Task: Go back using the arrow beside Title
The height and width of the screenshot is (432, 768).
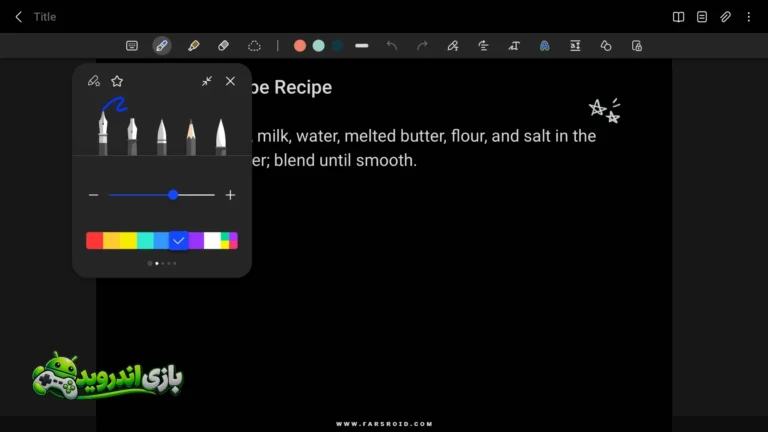Action: tap(19, 17)
